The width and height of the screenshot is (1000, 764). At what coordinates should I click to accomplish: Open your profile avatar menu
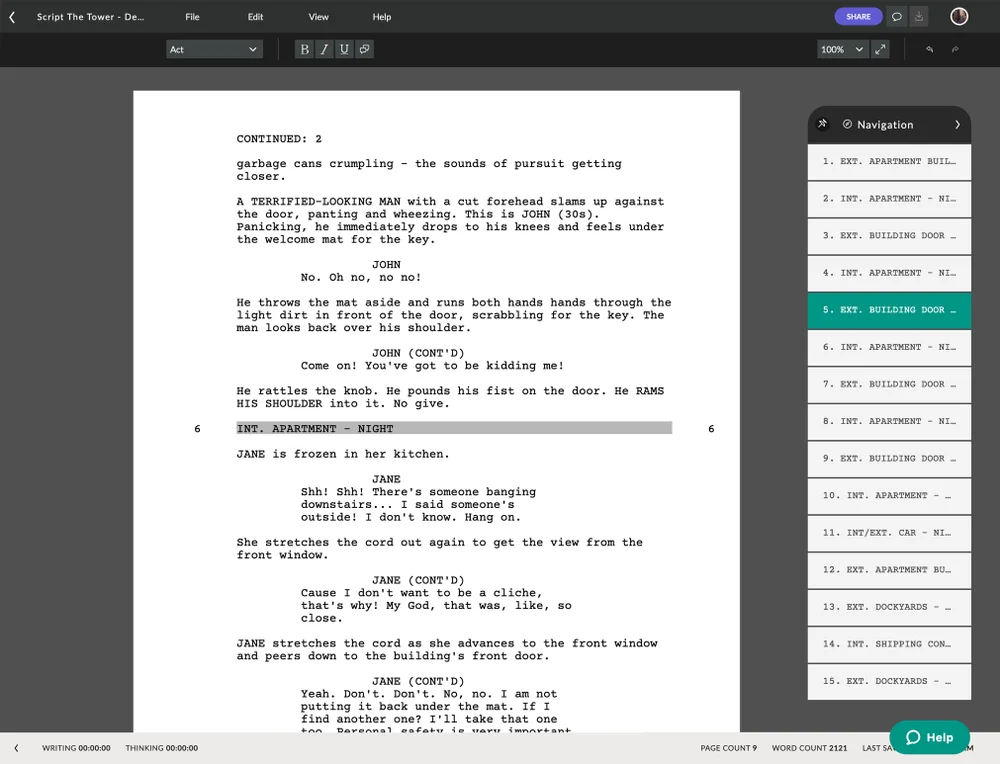click(958, 16)
